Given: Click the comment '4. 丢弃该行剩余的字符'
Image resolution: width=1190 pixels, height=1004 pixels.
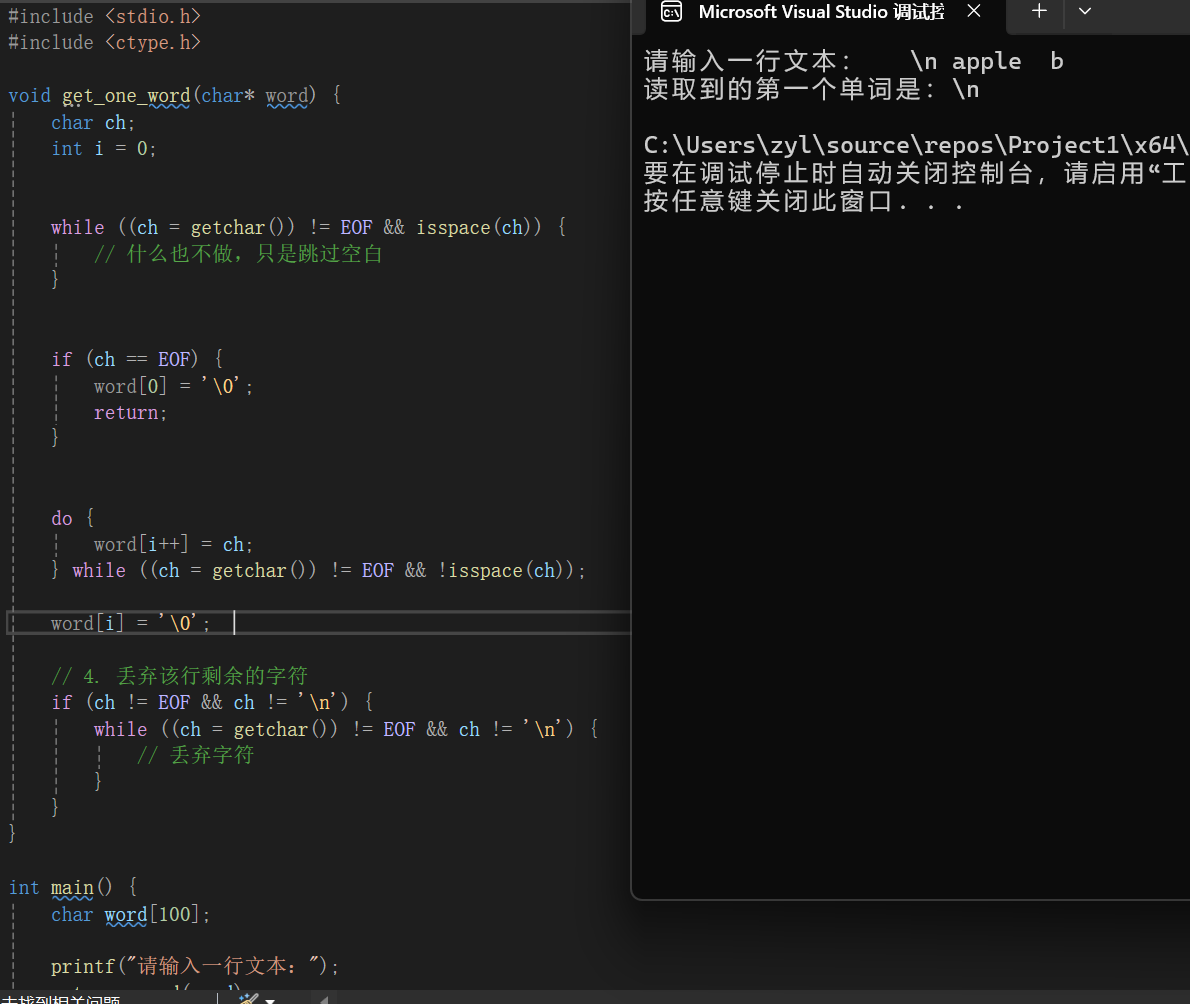Looking at the screenshot, I should [x=179, y=675].
